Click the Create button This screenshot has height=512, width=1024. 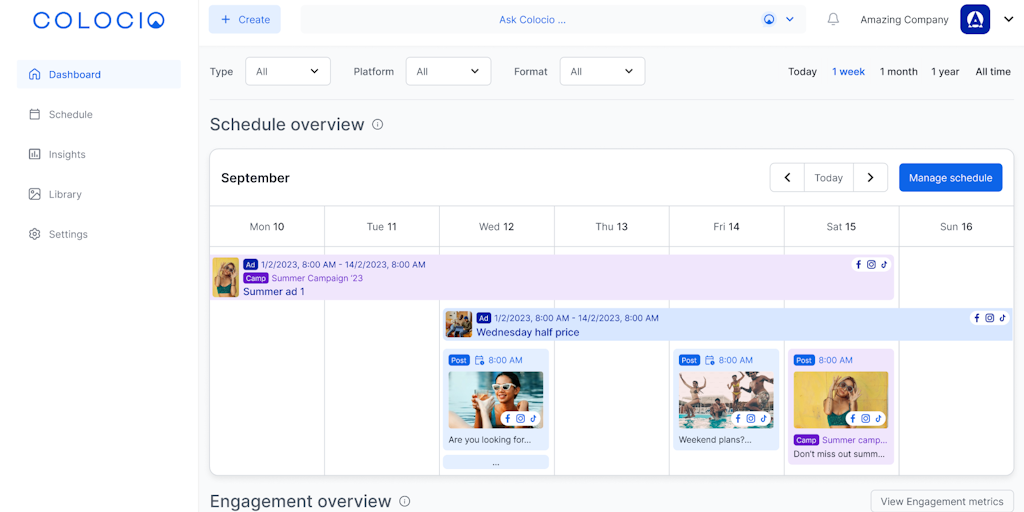pyautogui.click(x=245, y=19)
